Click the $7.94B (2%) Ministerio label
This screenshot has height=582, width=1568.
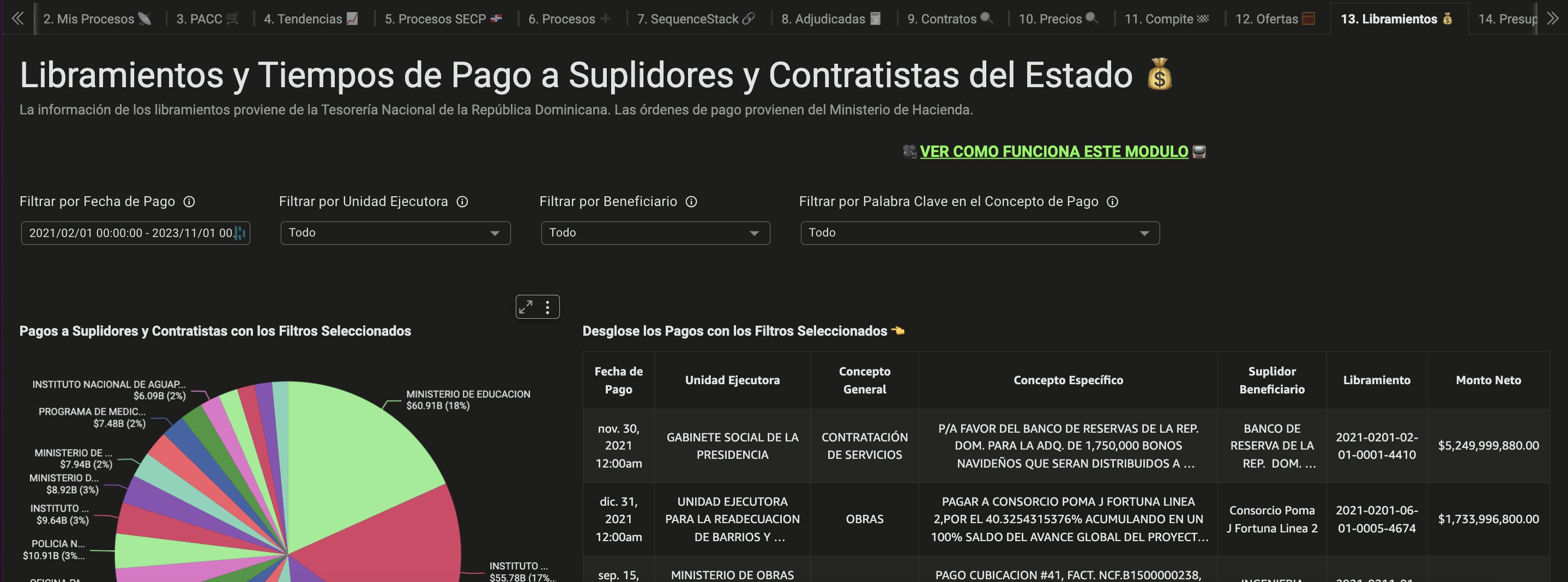point(74,458)
